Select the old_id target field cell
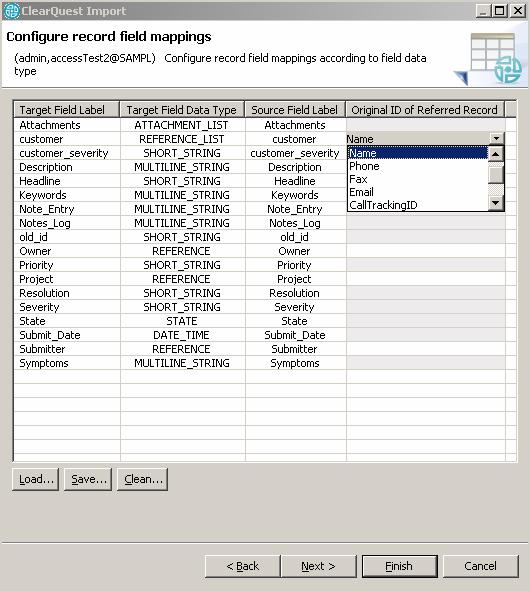530x591 pixels. [x=67, y=237]
